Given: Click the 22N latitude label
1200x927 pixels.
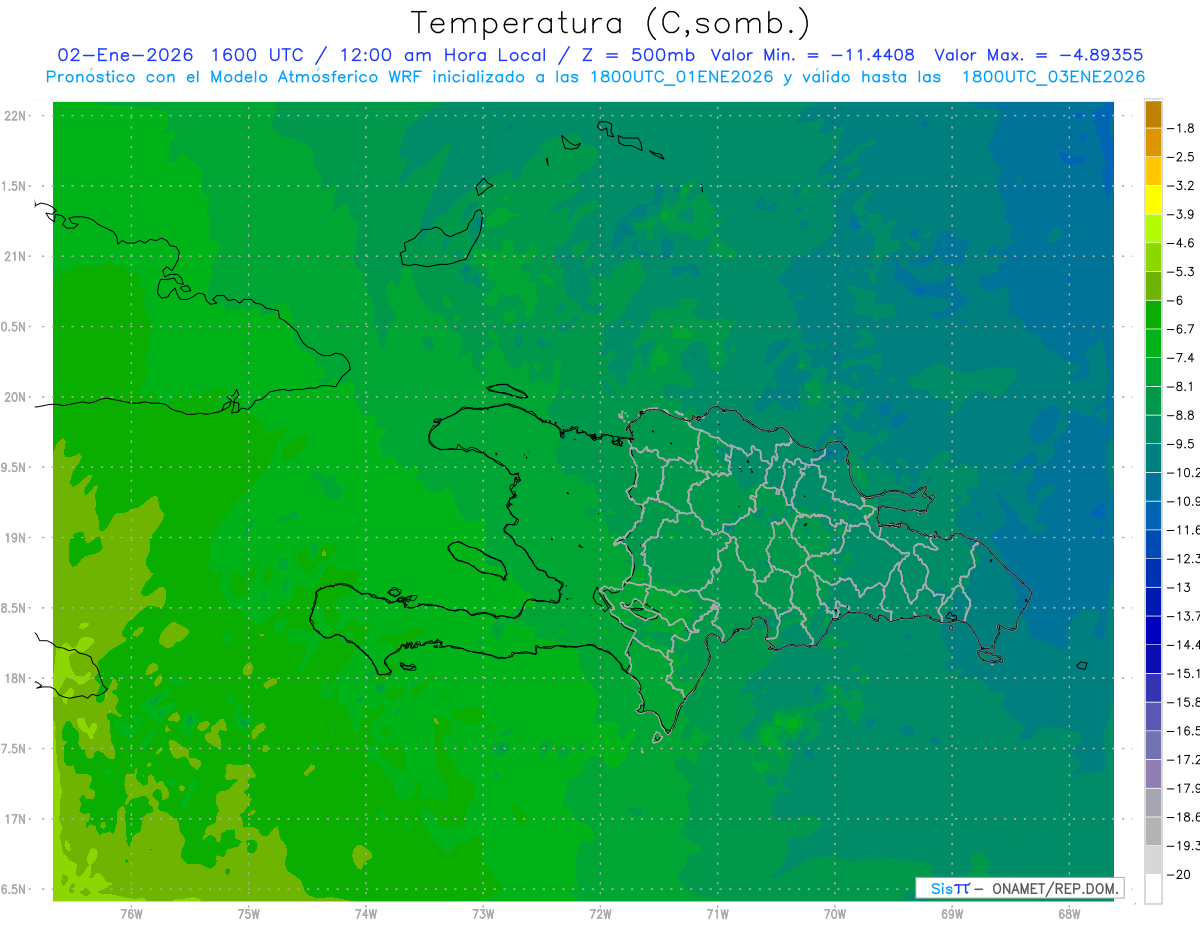Looking at the screenshot, I should tap(15, 116).
